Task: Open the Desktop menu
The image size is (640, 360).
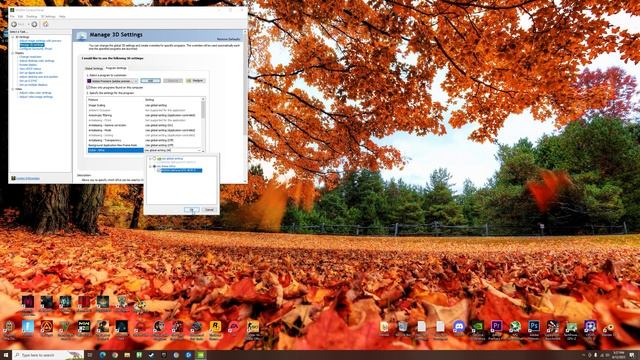Action: pos(31,17)
